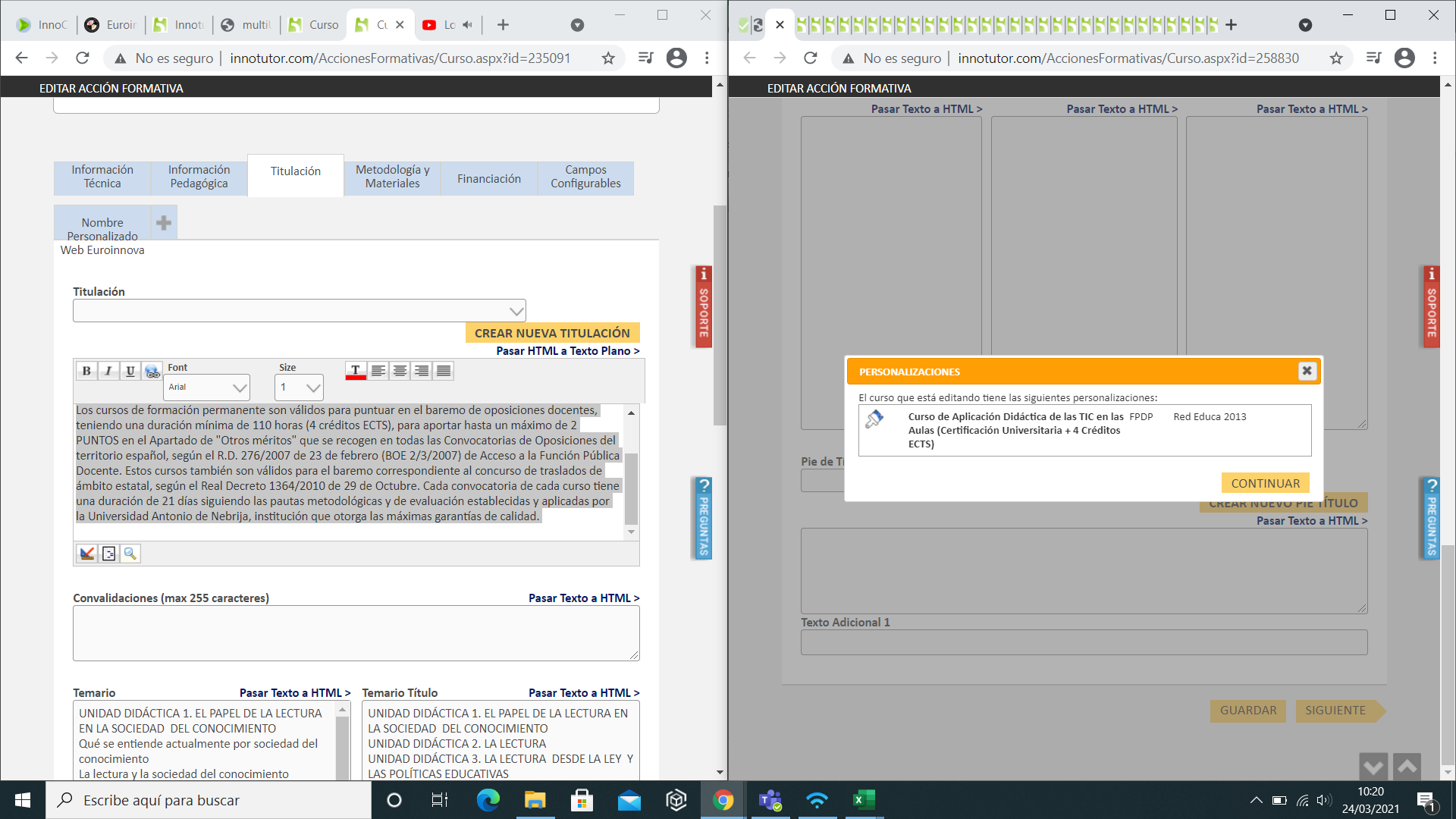
Task: Open Microsoft Edge from the taskbar
Action: pos(488,800)
